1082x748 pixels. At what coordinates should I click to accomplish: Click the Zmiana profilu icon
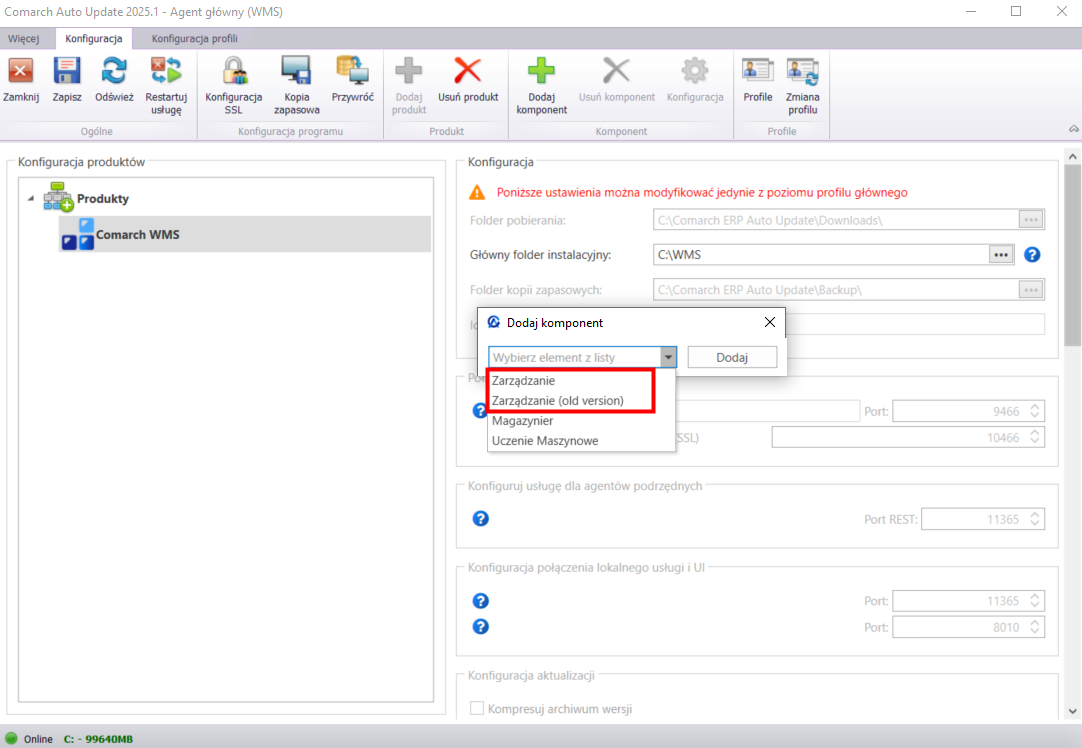pos(803,71)
